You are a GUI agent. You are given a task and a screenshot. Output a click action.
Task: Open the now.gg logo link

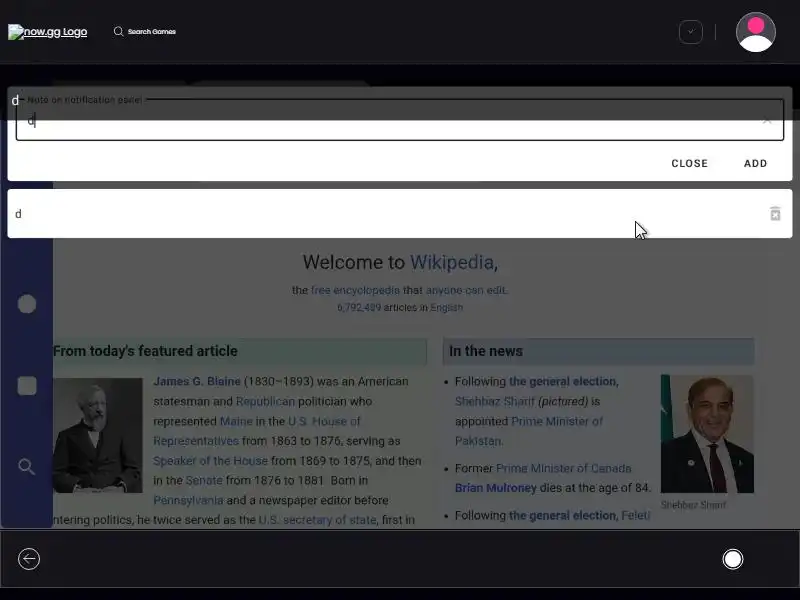pyautogui.click(x=47, y=32)
